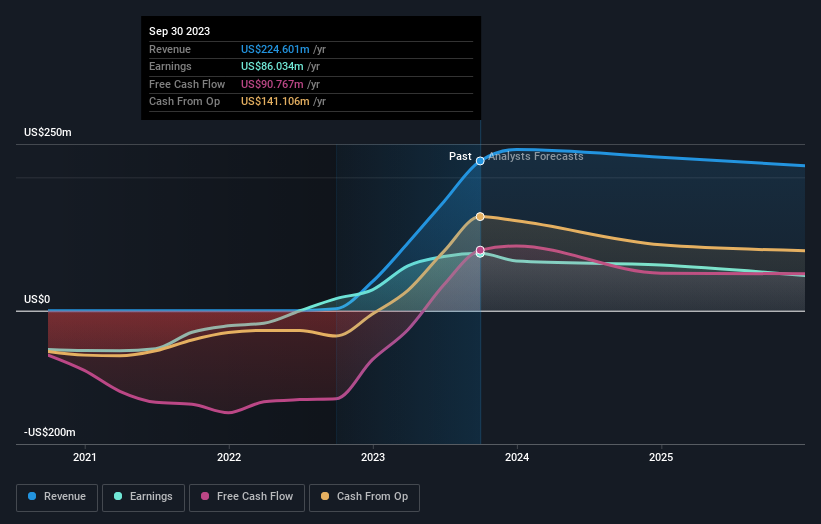
Task: Click the Sep 30 2023 tooltip header
Action: [x=180, y=31]
